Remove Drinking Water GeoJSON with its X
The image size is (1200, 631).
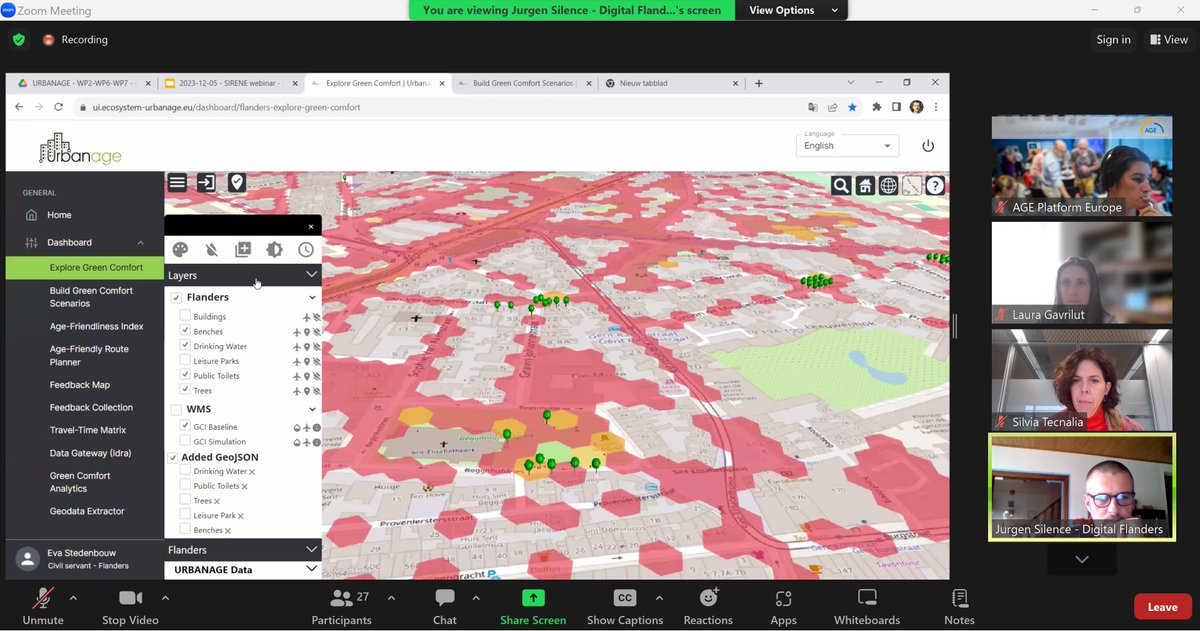[252, 472]
